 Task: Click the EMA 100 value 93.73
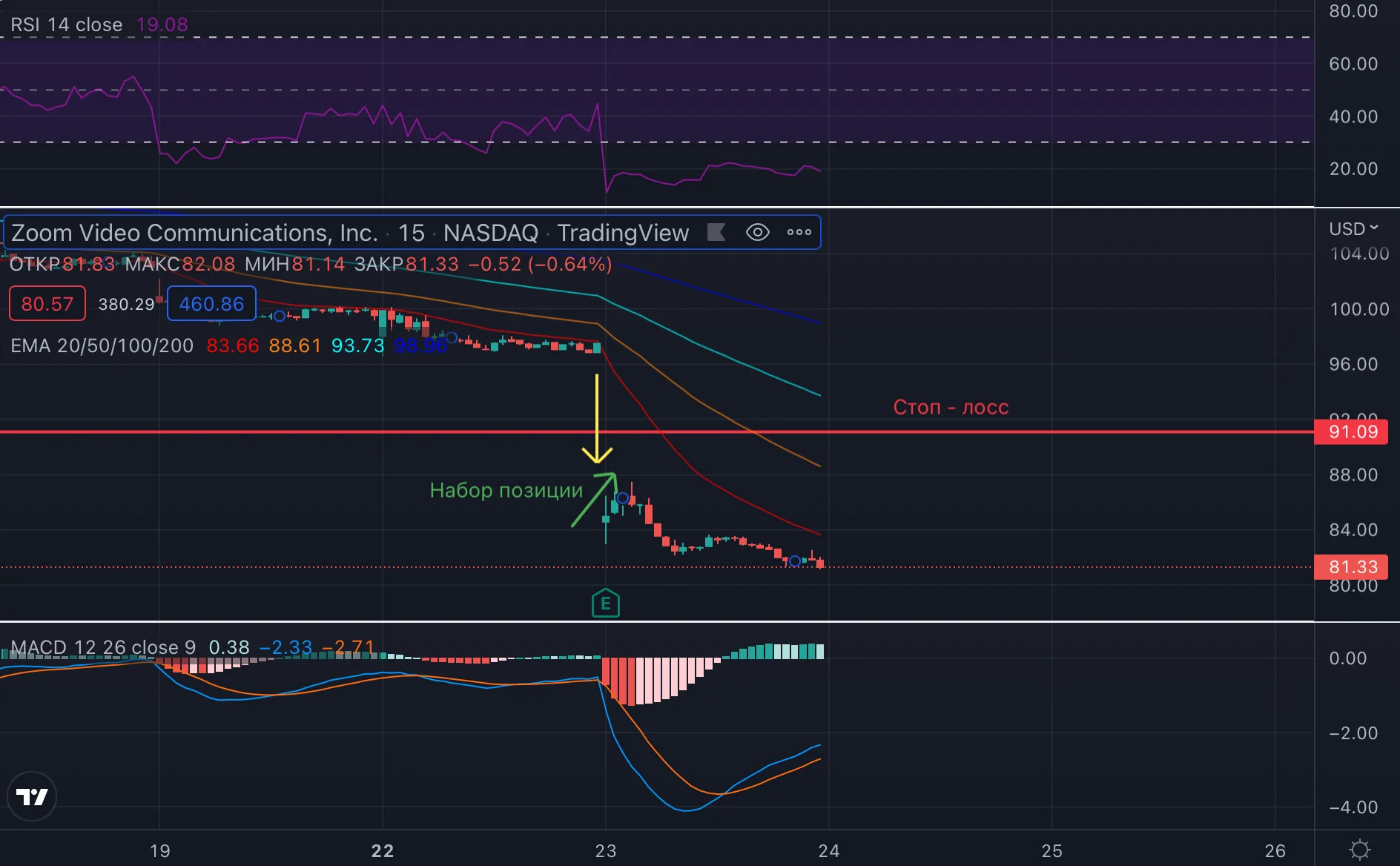coord(358,346)
